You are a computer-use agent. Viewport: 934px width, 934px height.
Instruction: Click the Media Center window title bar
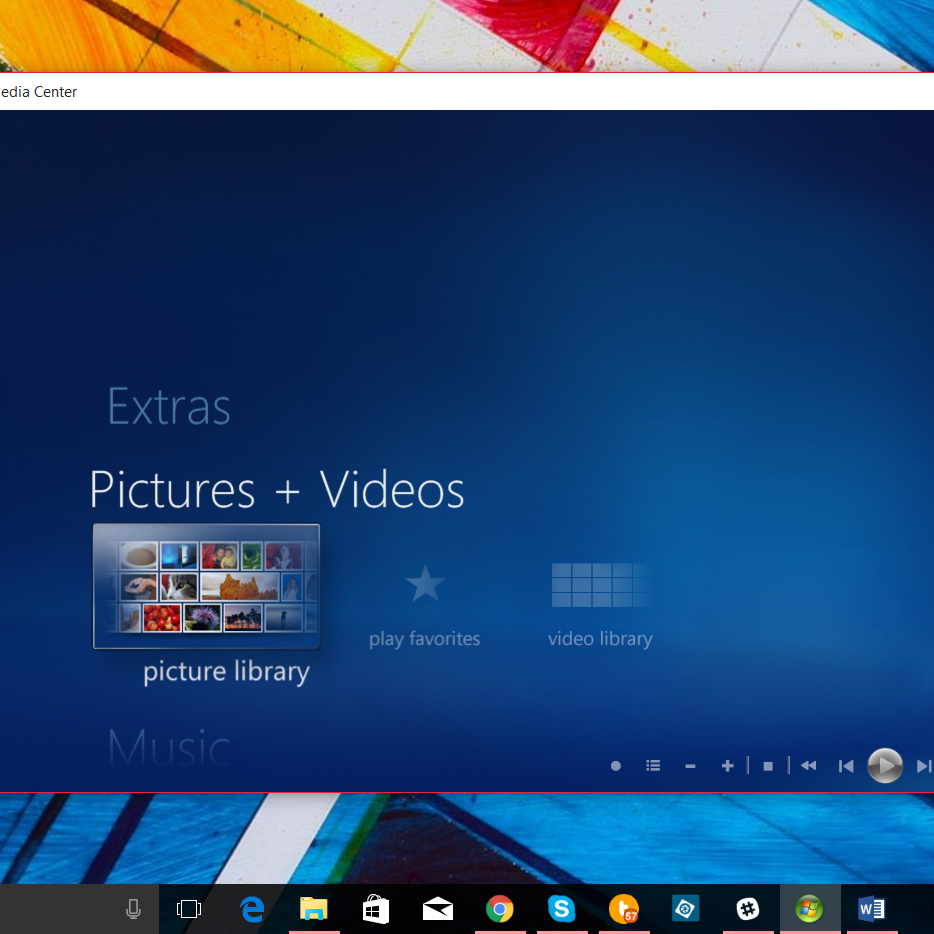[467, 92]
